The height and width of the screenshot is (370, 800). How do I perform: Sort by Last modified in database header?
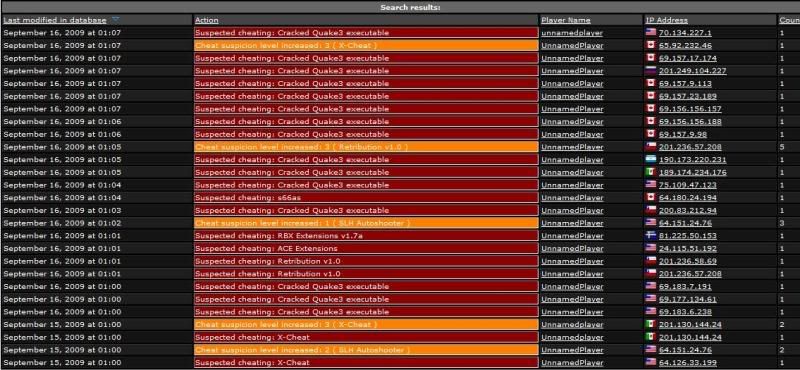55,20
